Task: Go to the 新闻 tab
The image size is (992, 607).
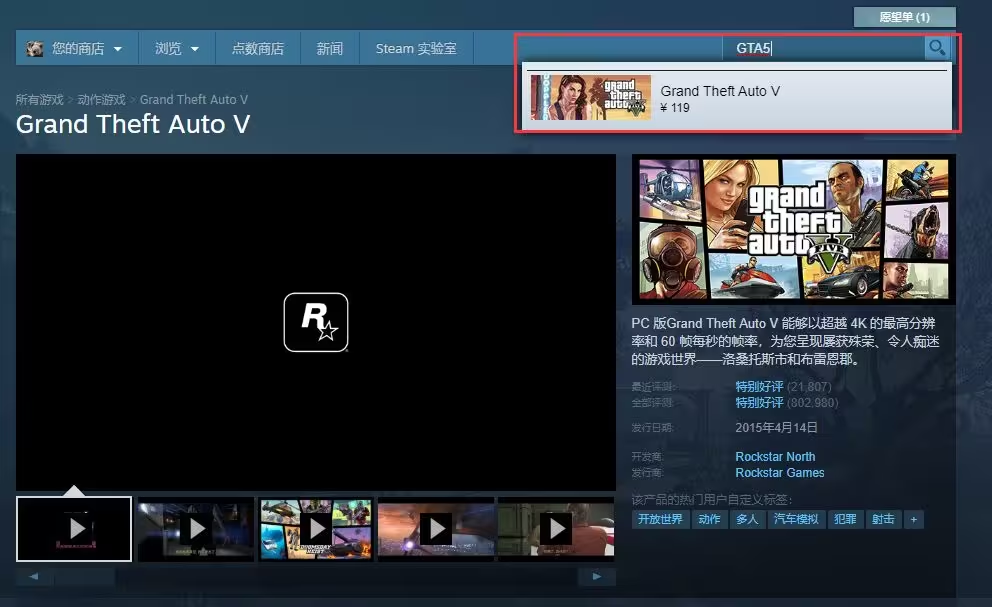Action: 330,48
